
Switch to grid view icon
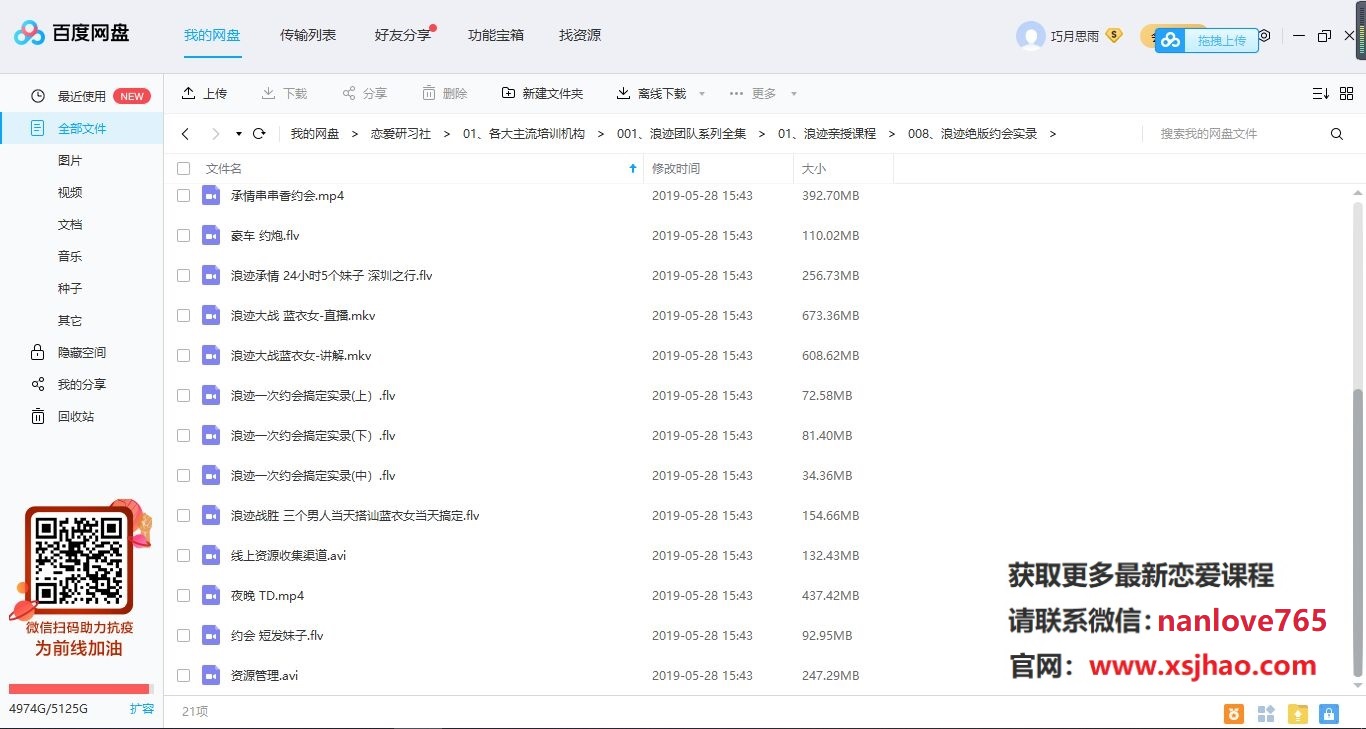tap(1346, 93)
